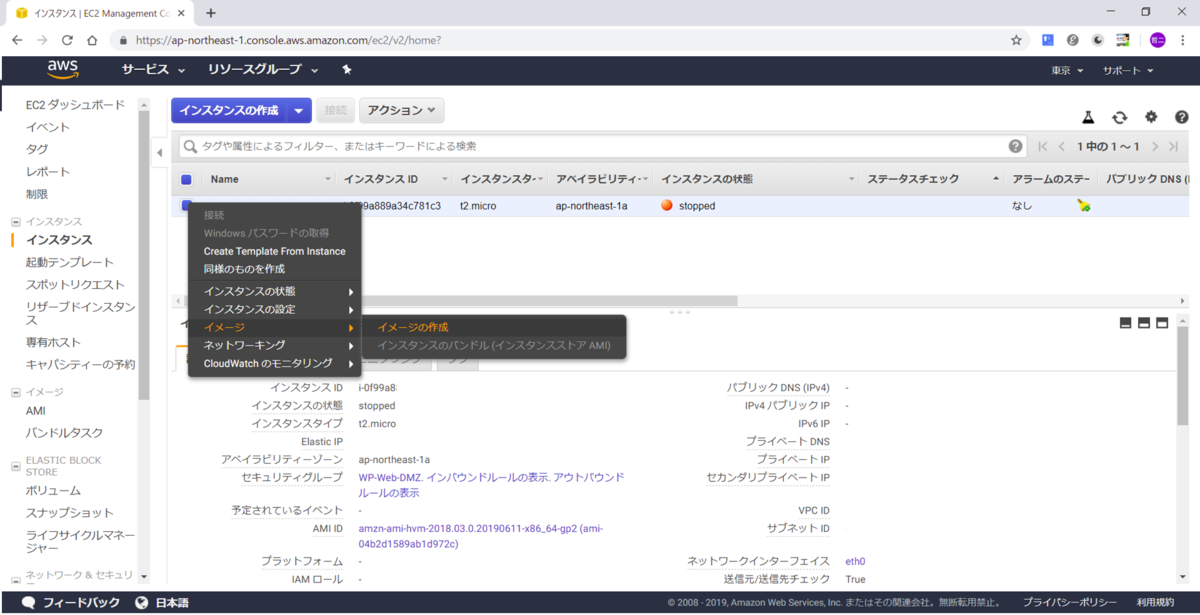The width and height of the screenshot is (1200, 615).
Task: Open the サービス menu
Action: tap(146, 70)
